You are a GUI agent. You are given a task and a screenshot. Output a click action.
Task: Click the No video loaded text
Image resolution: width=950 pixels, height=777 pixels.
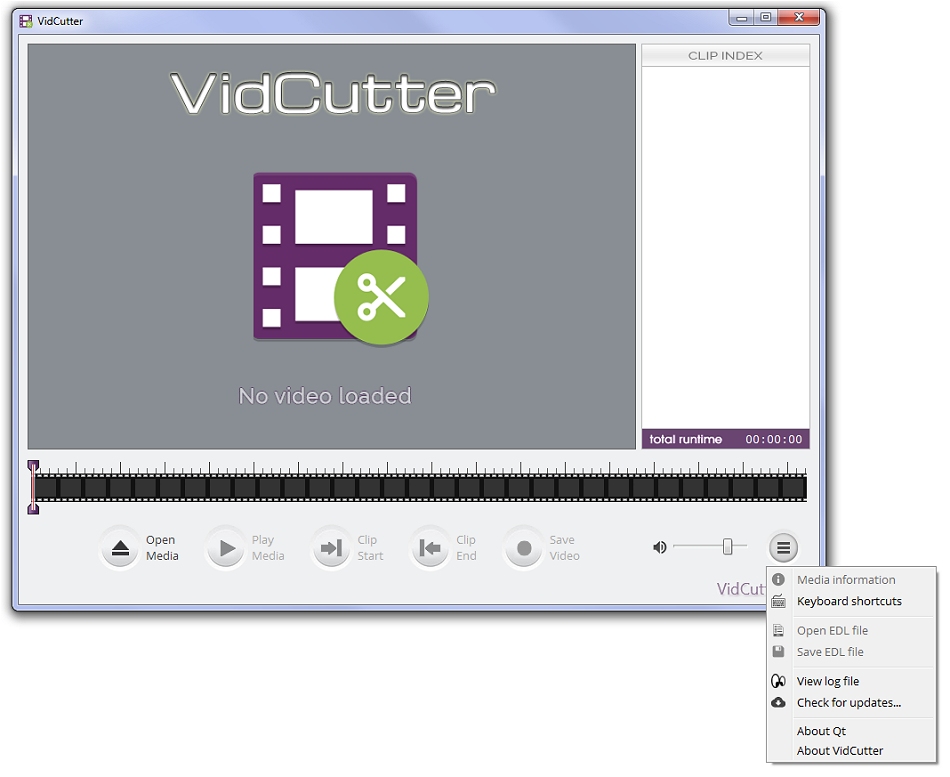pyautogui.click(x=325, y=396)
